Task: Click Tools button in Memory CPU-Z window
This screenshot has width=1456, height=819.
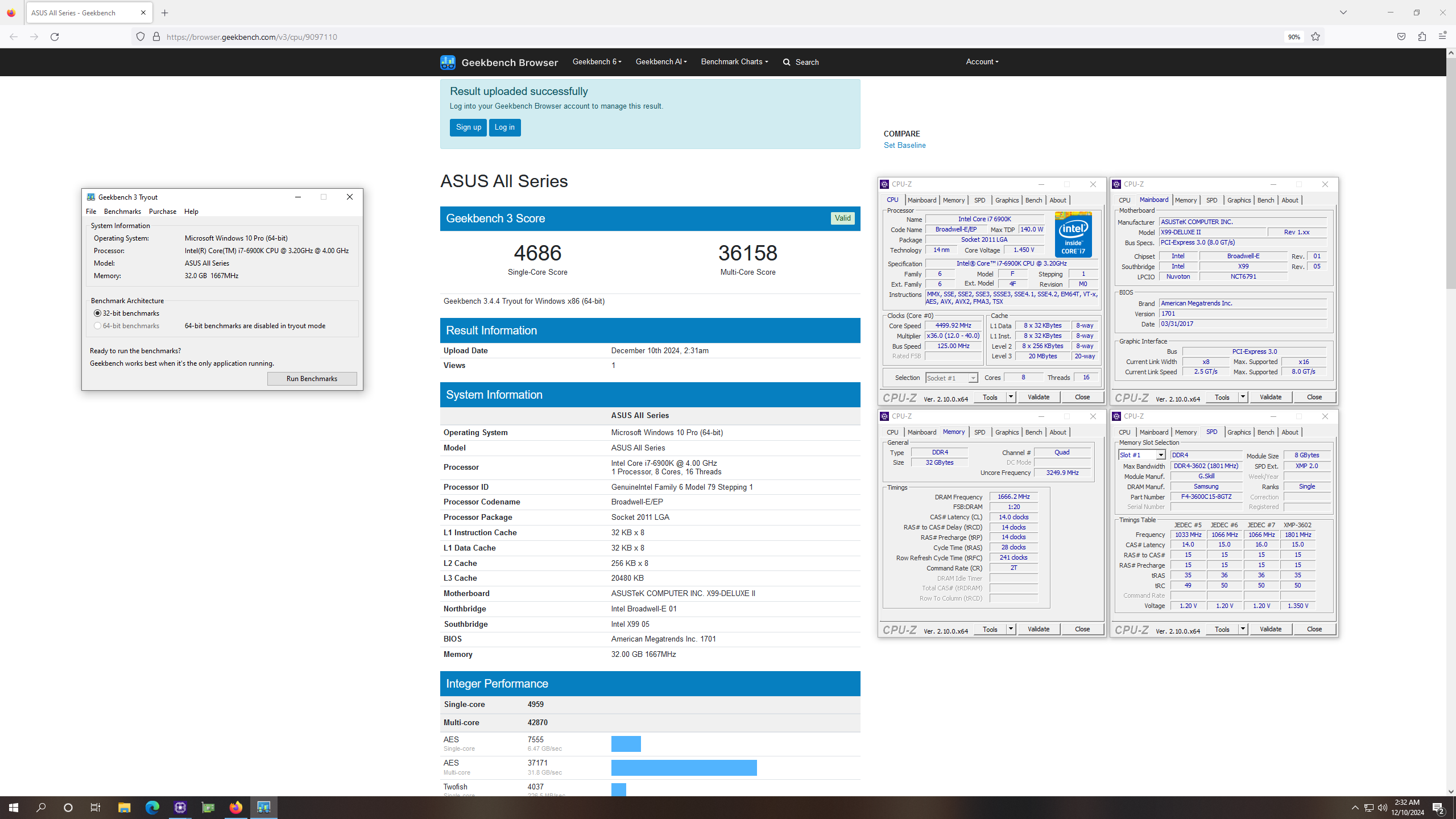Action: tap(990, 629)
